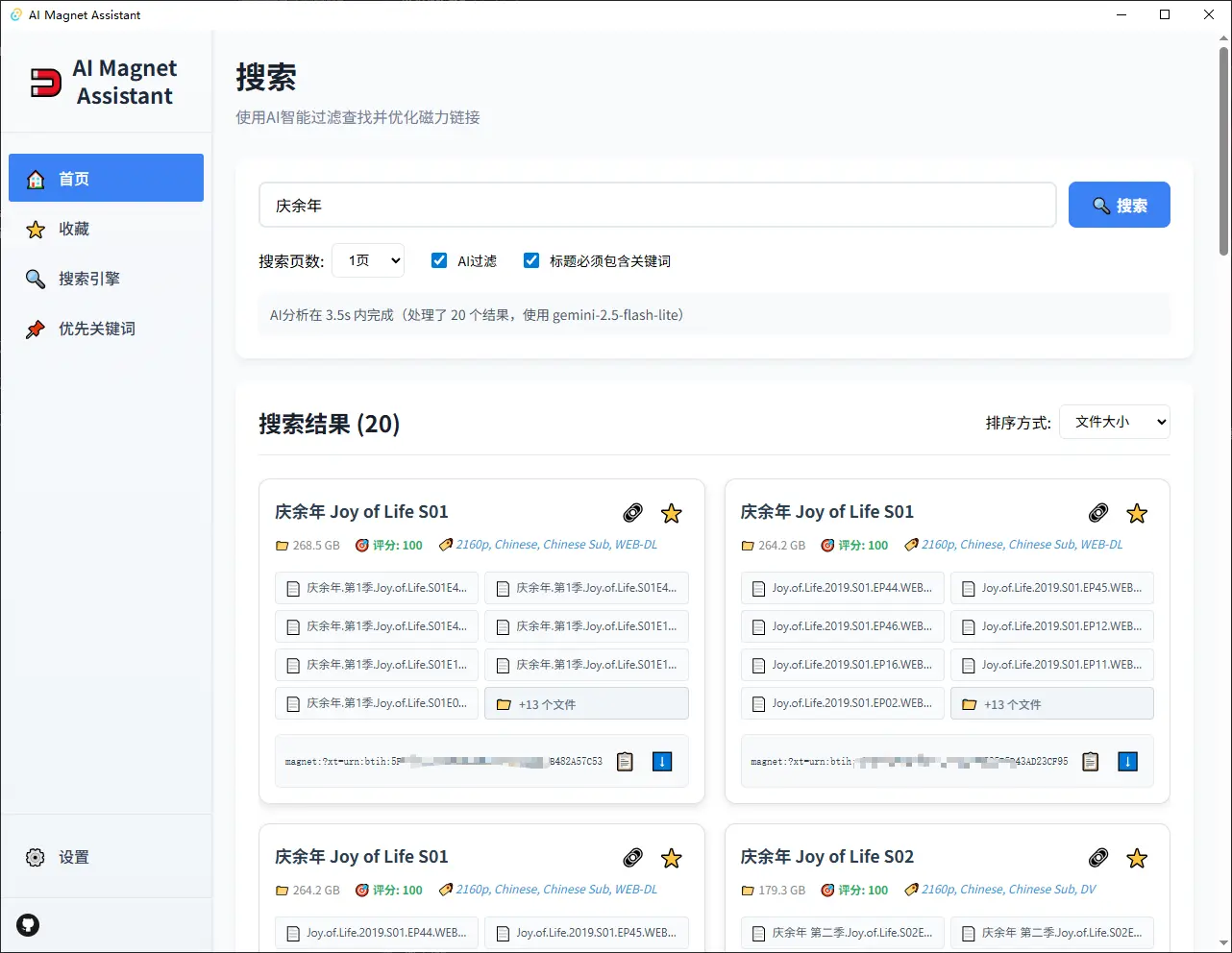1232x953 pixels.
Task: Click the search input containing 庆余年
Action: [x=657, y=204]
